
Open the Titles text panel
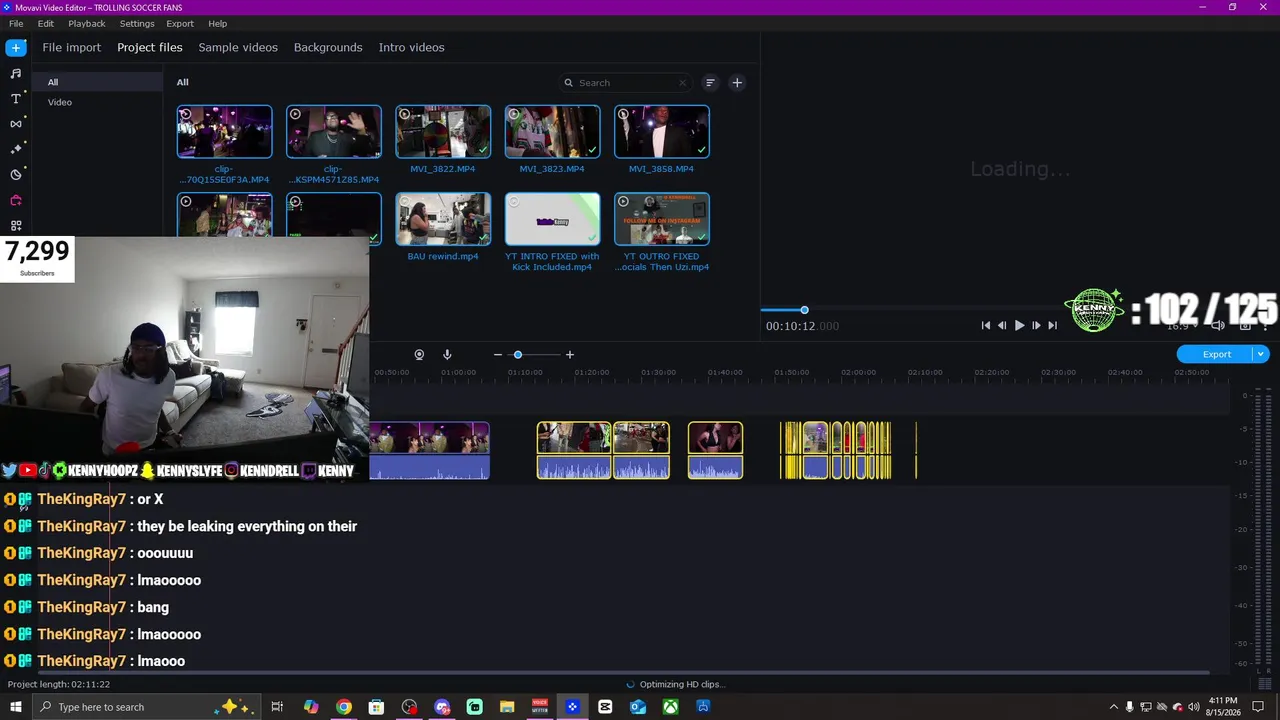click(16, 99)
